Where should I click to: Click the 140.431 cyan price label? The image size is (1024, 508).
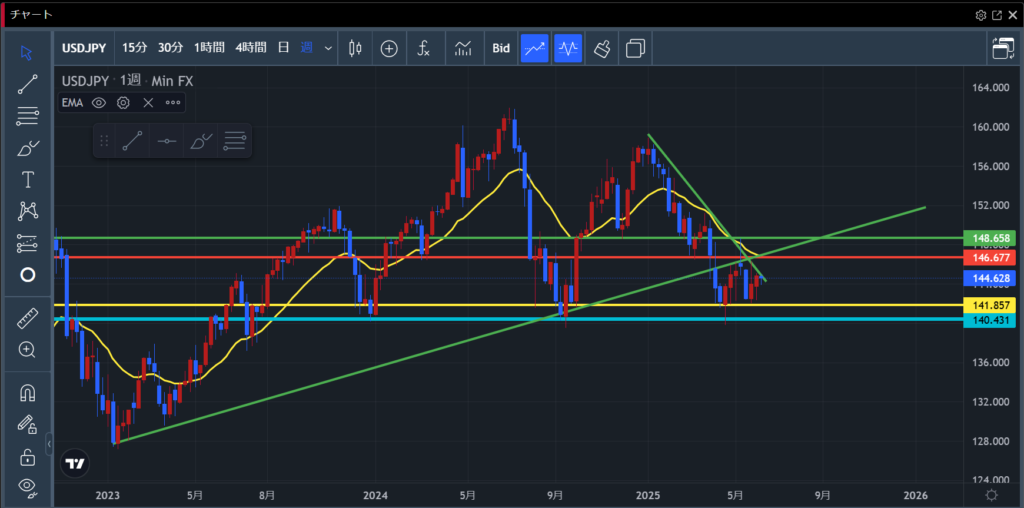[x=991, y=320]
